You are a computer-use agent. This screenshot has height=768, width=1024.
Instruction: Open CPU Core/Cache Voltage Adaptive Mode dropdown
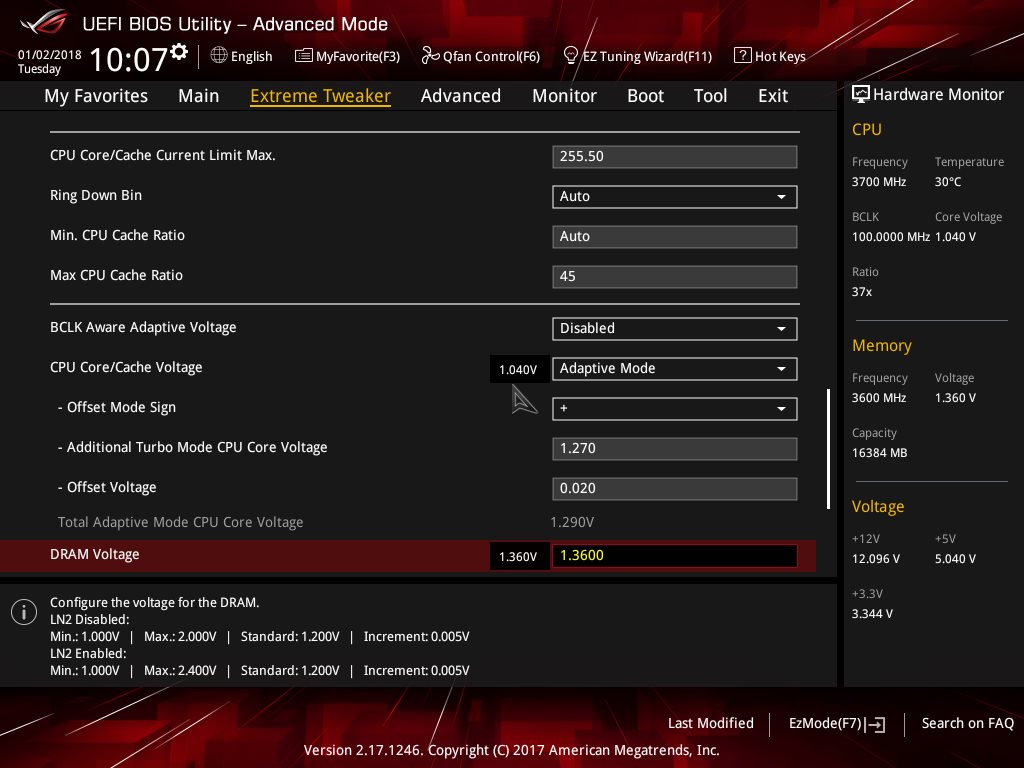[x=675, y=368]
